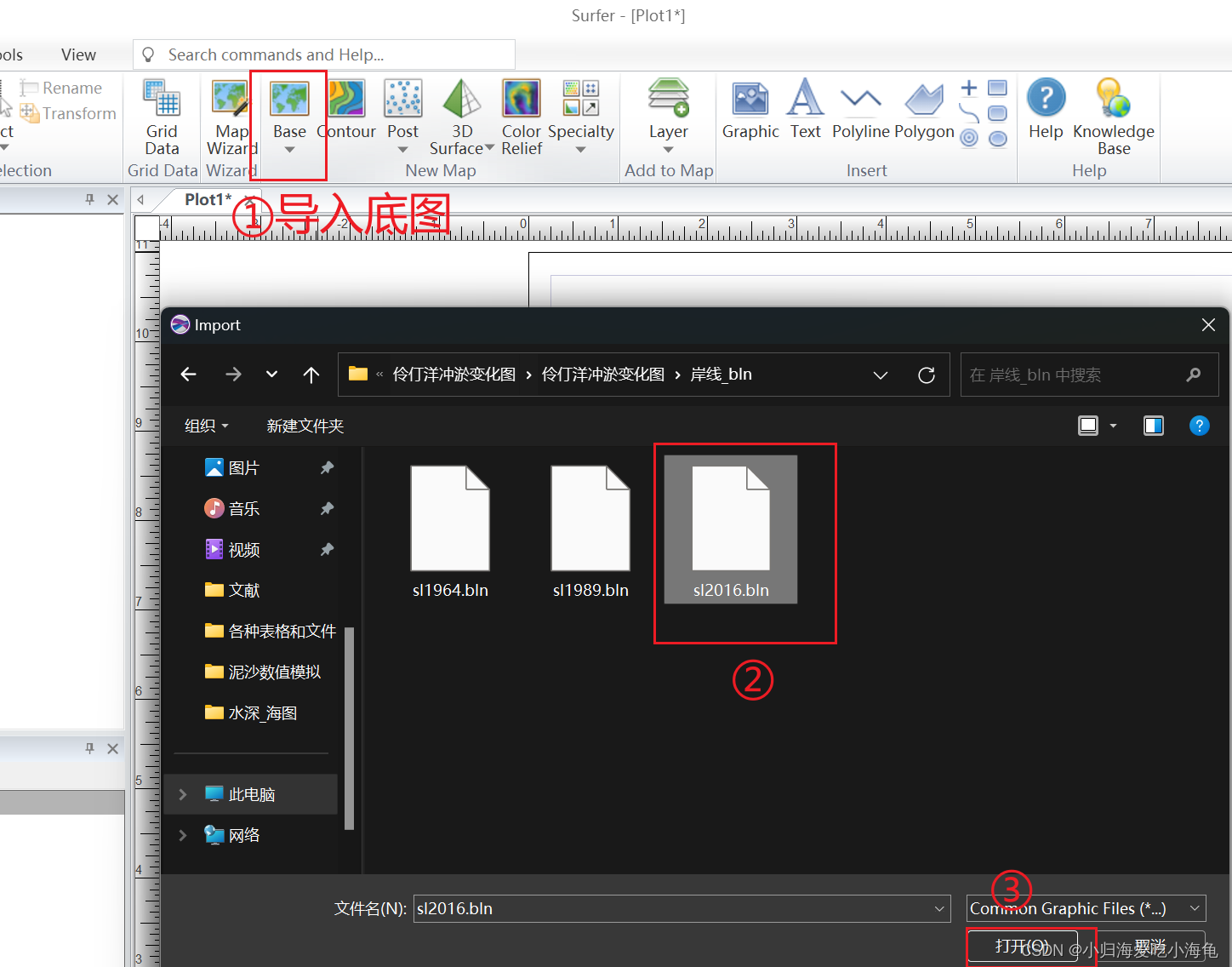Viewport: 1232px width, 967px height.
Task: Click the plus point insert tool
Action: (x=969, y=87)
